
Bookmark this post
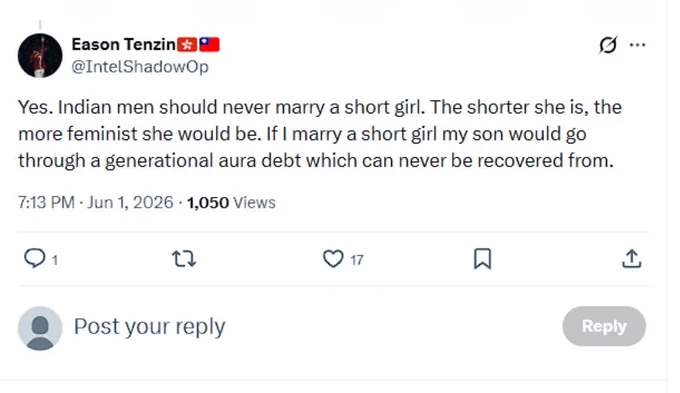coord(482,259)
